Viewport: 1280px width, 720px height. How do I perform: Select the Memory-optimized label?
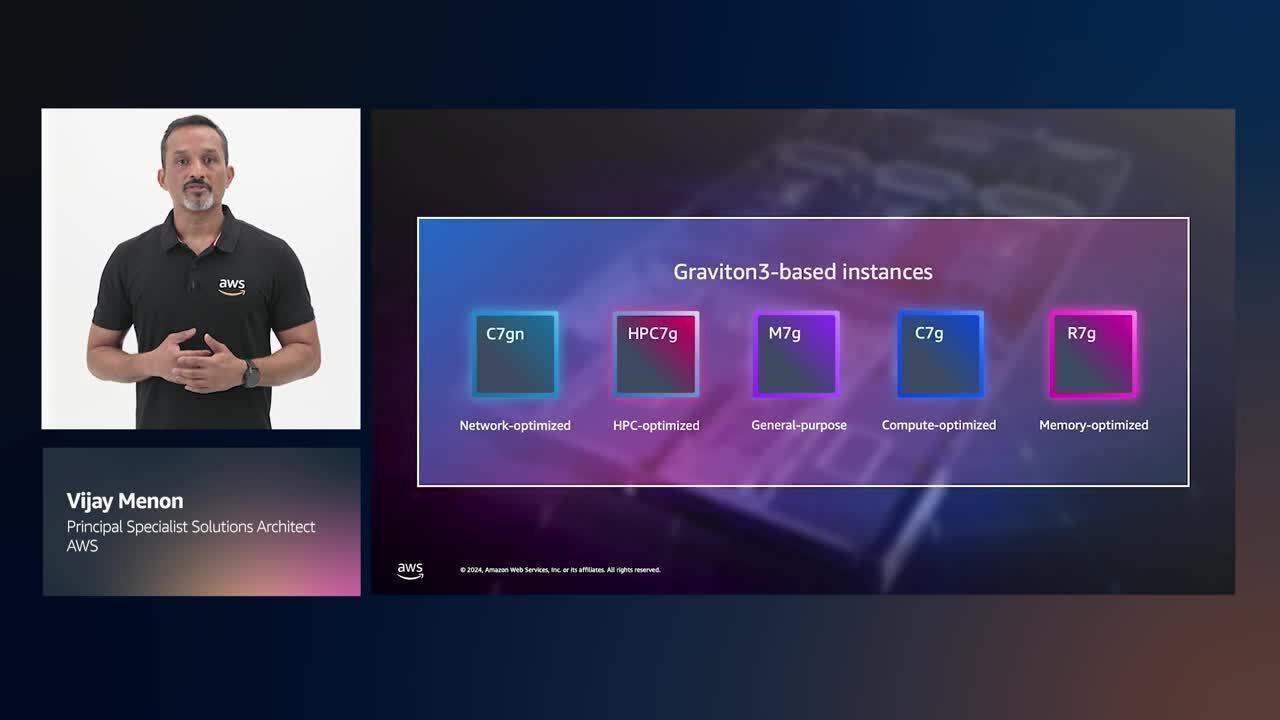pos(1093,425)
